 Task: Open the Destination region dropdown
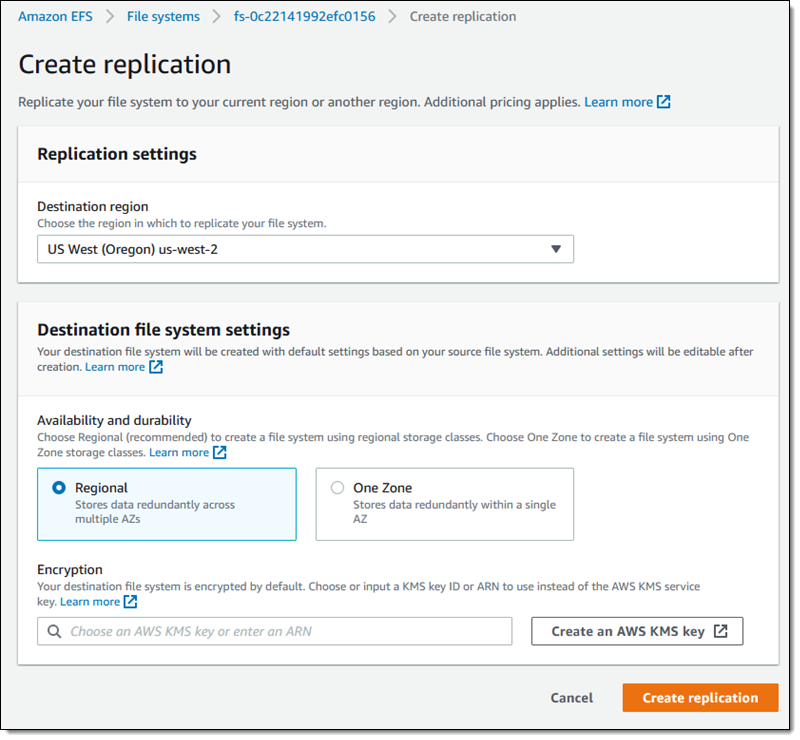click(305, 249)
